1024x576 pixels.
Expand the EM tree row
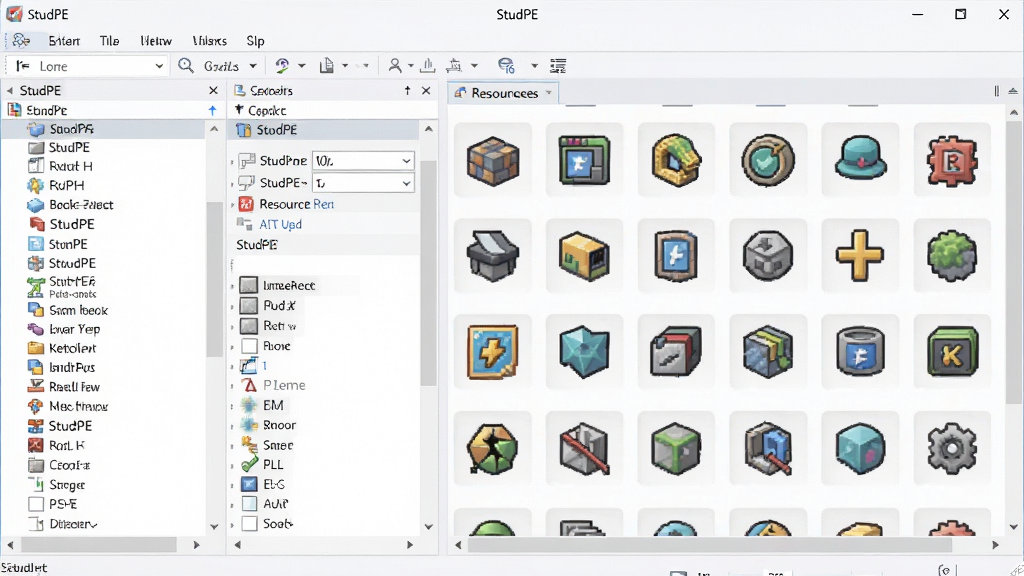pos(232,406)
